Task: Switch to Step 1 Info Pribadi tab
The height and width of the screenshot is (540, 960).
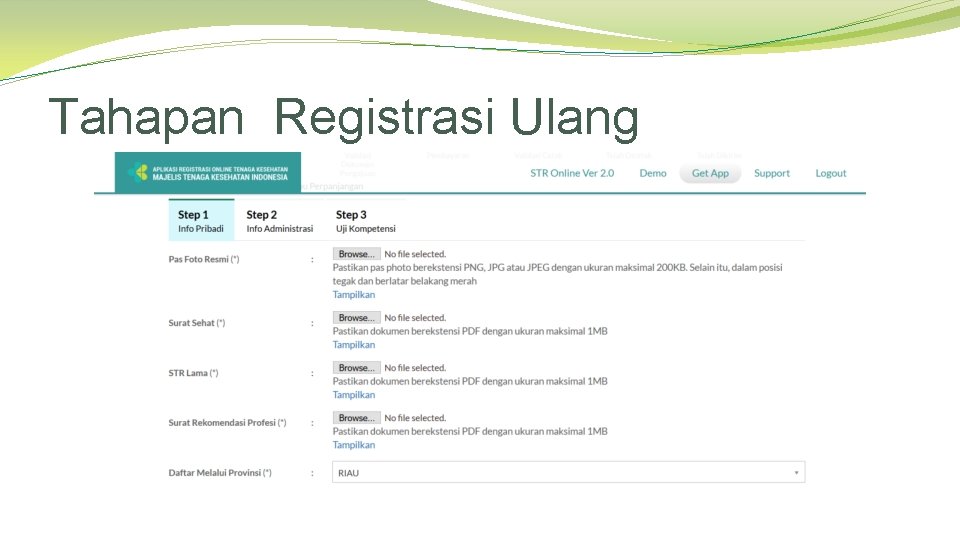Action: click(201, 220)
